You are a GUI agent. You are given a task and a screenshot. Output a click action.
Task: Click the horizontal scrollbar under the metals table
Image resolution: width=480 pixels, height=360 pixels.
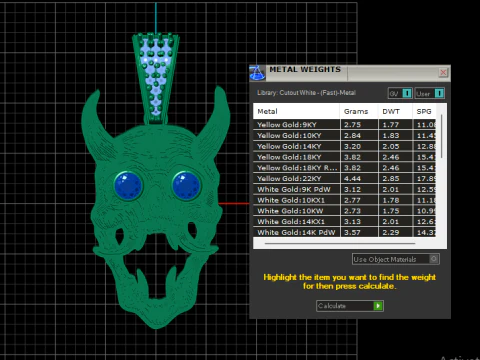(x=340, y=244)
